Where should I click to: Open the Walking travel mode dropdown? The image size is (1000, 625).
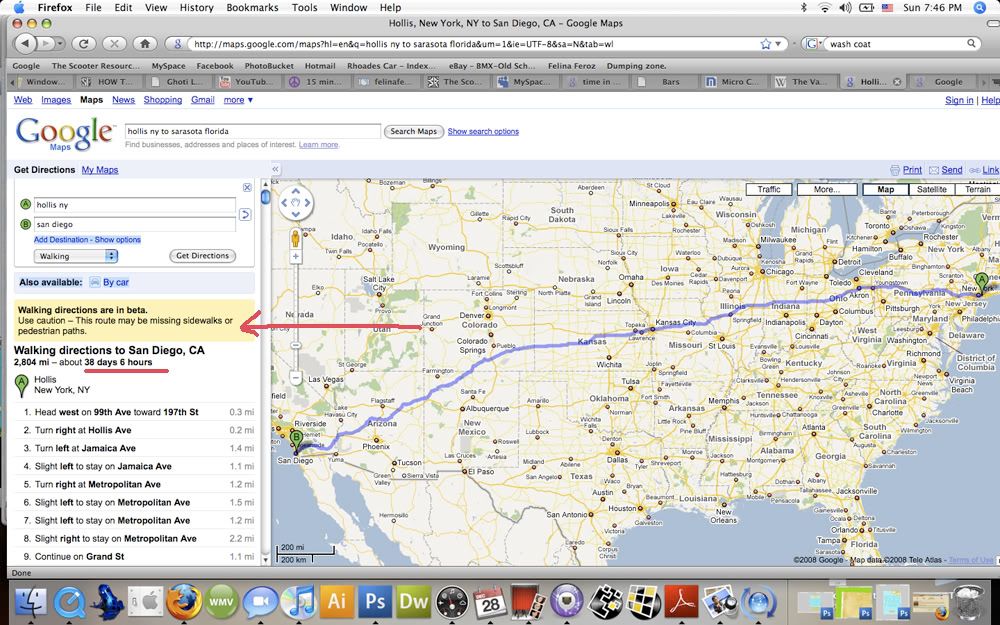coord(76,256)
